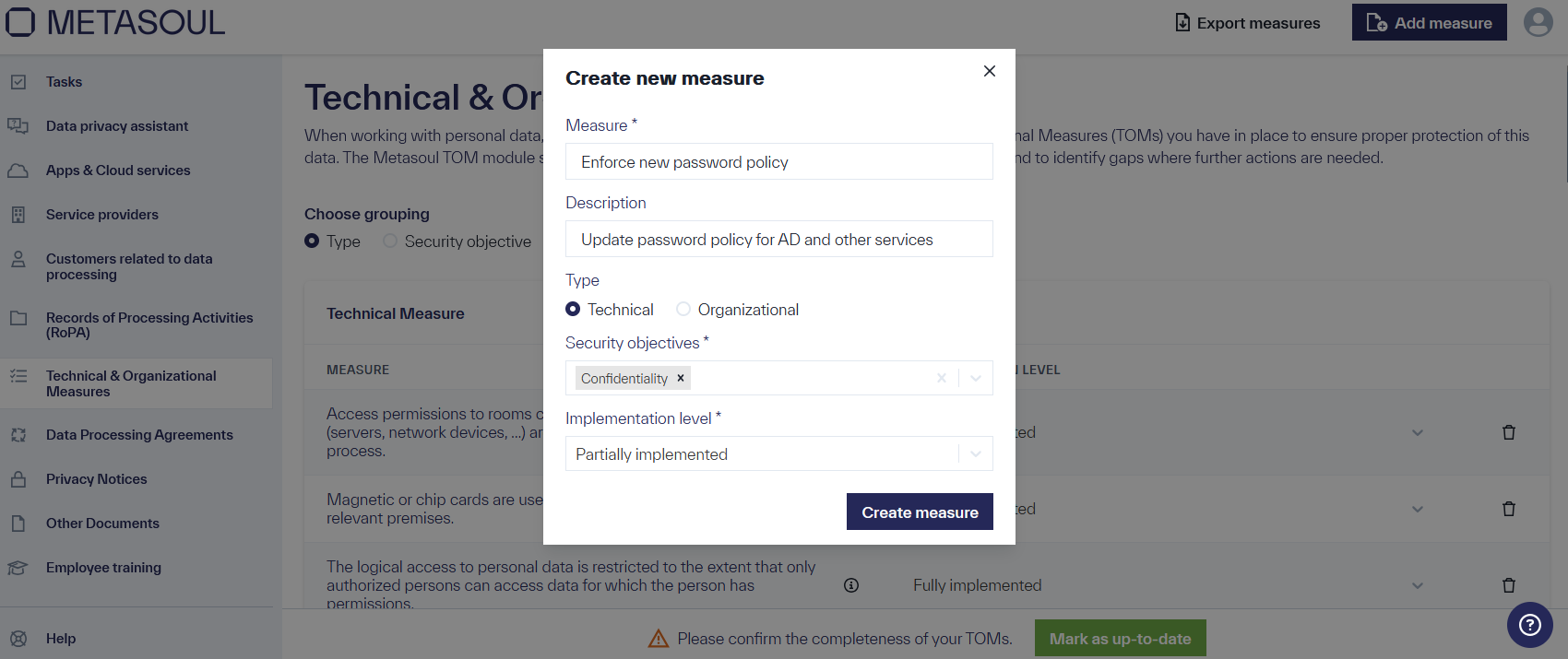The width and height of the screenshot is (1568, 659).
Task: Click the user profile avatar icon
Action: coord(1538,22)
